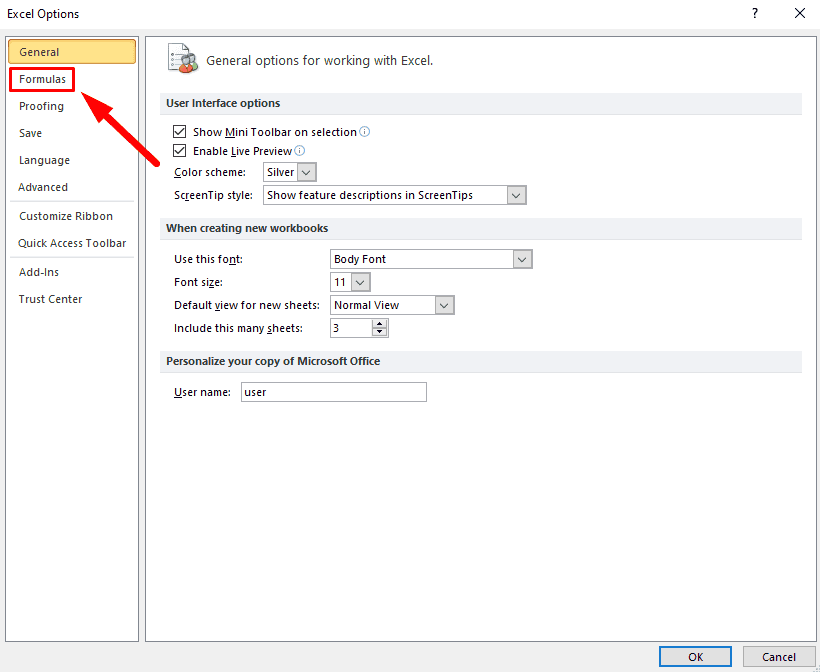Select the Language category

[44, 161]
